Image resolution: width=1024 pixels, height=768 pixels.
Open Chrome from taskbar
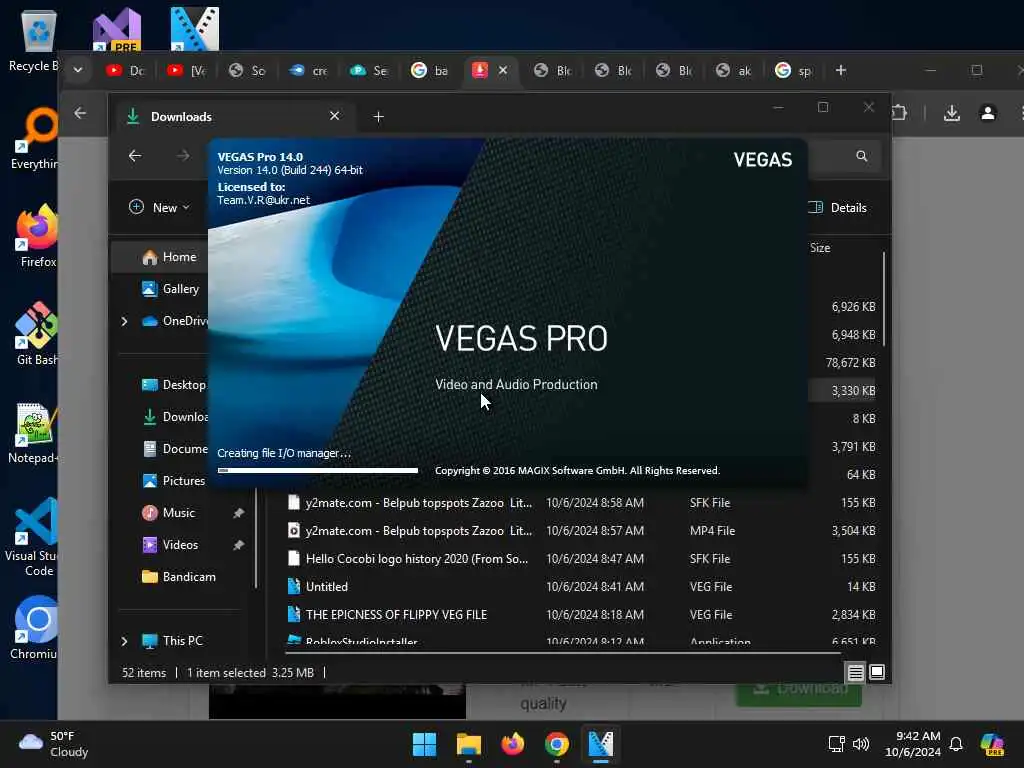click(x=556, y=744)
